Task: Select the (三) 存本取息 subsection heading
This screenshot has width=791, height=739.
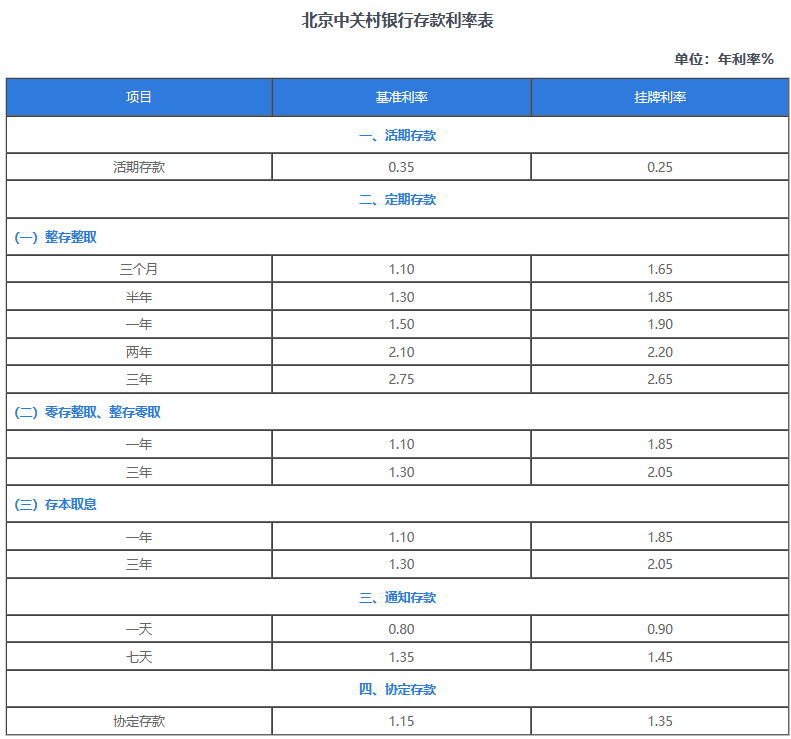Action: pos(55,504)
